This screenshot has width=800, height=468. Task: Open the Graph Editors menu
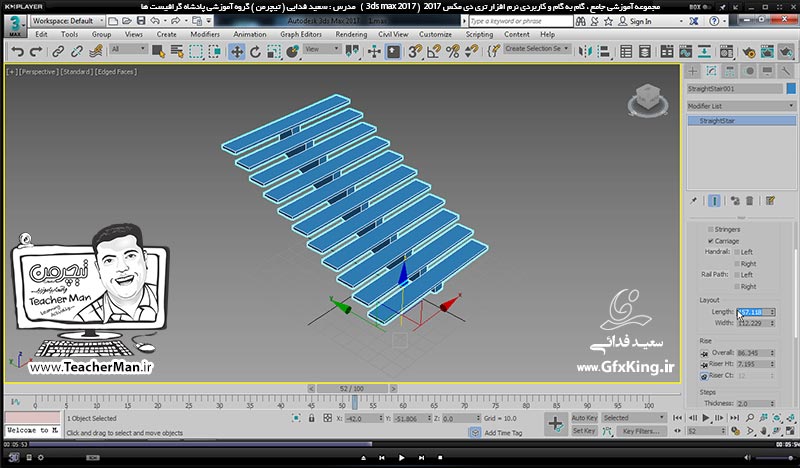tap(301, 34)
